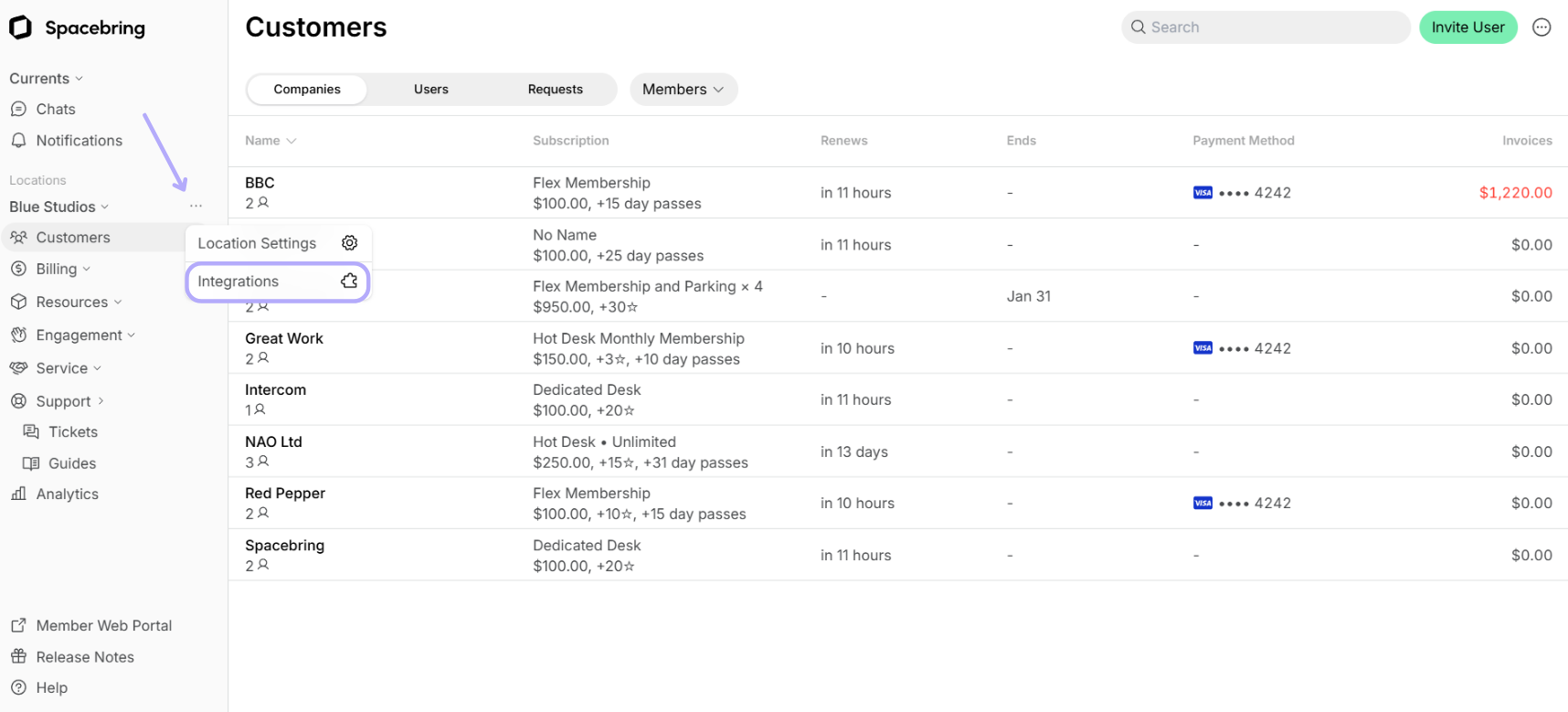Click the Invite User button
The width and height of the screenshot is (1568, 712).
pyautogui.click(x=1468, y=27)
